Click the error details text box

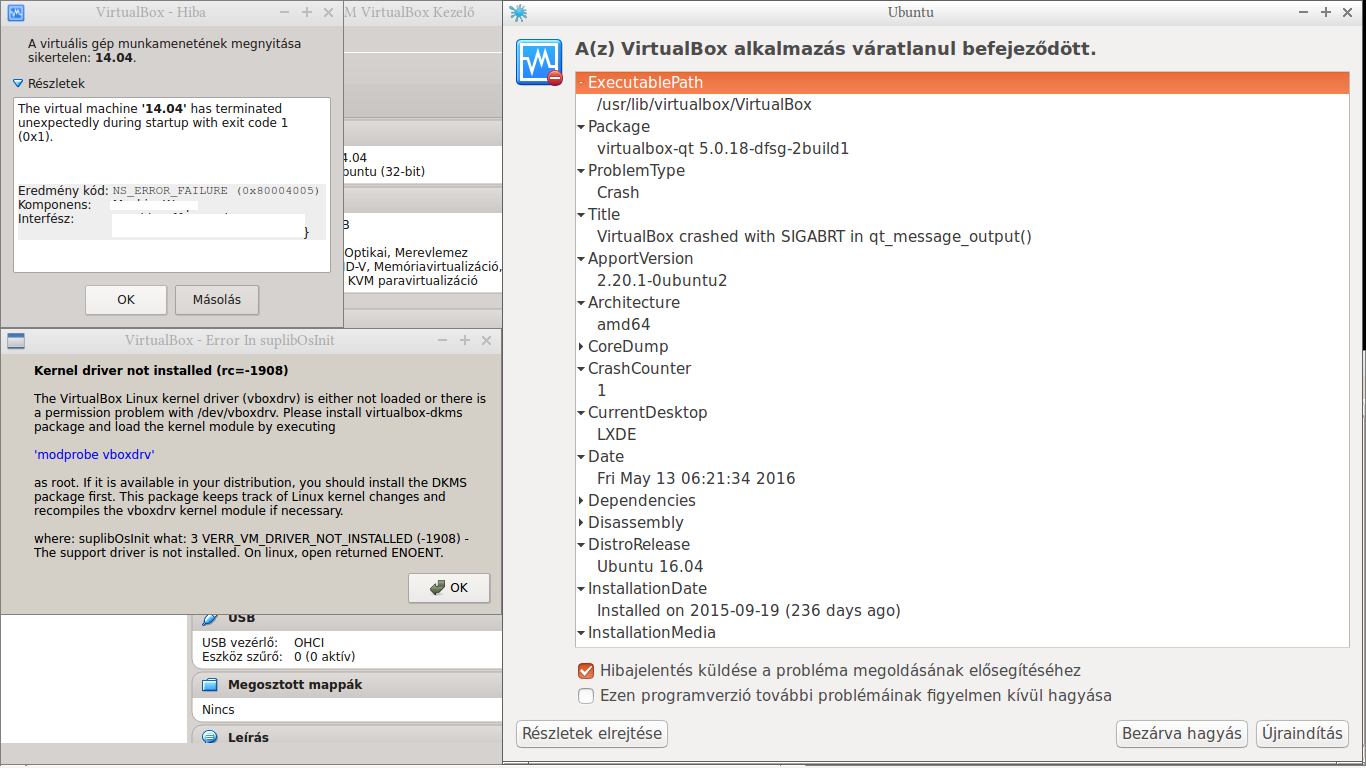[x=172, y=185]
